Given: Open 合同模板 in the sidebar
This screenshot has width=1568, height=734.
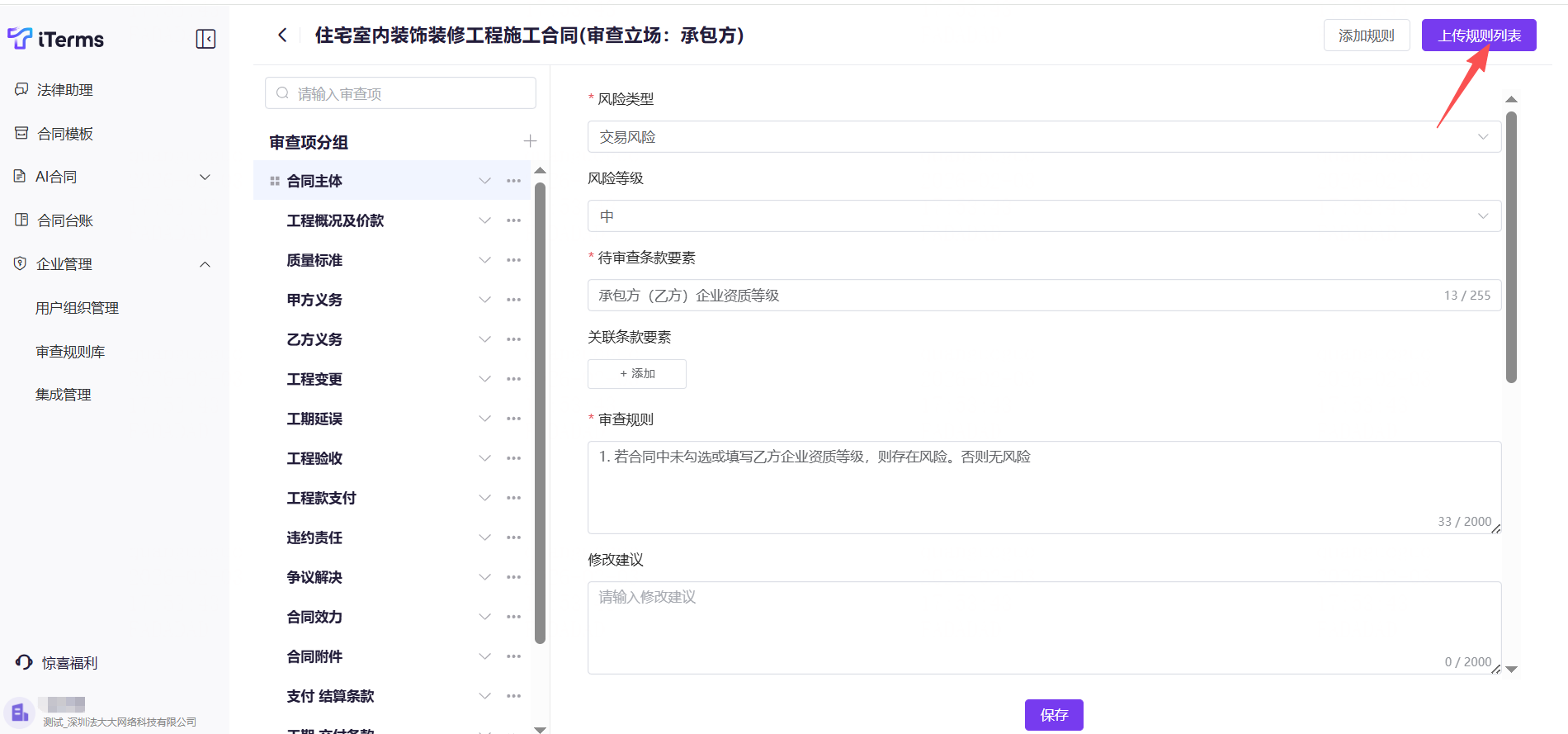Looking at the screenshot, I should click(x=64, y=134).
